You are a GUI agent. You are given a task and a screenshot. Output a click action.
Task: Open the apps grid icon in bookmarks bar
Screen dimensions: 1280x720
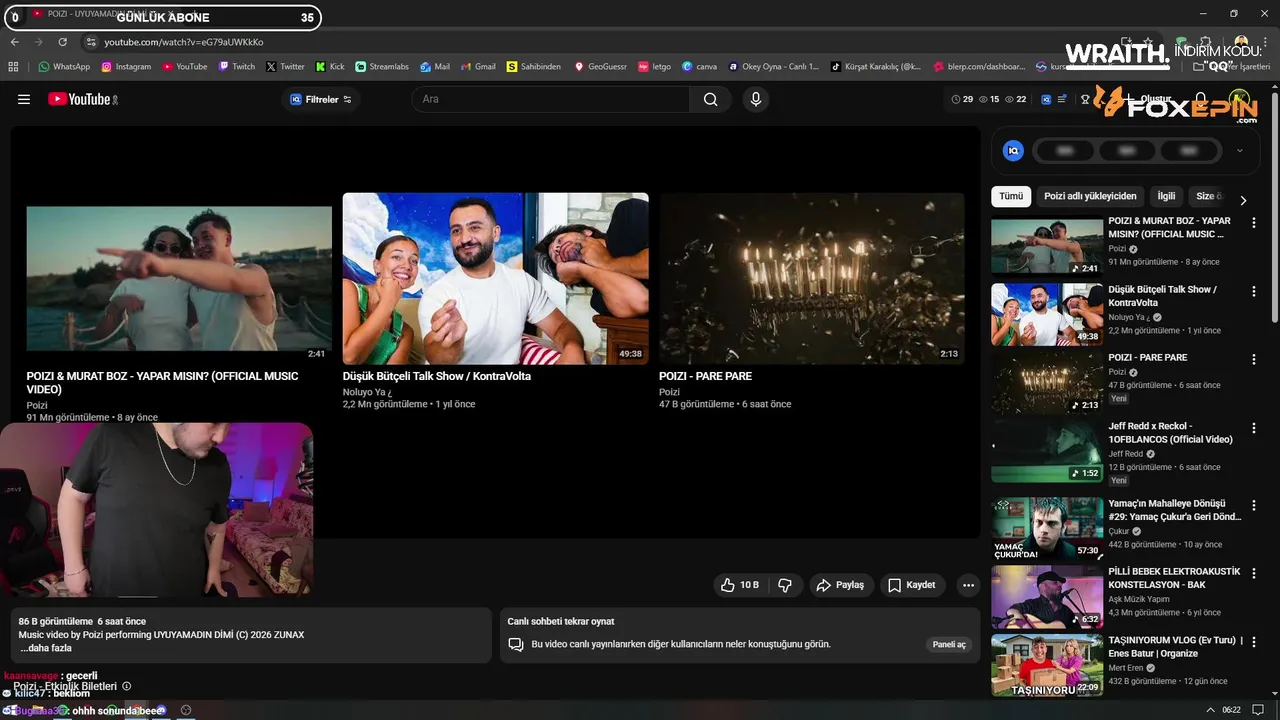13,67
